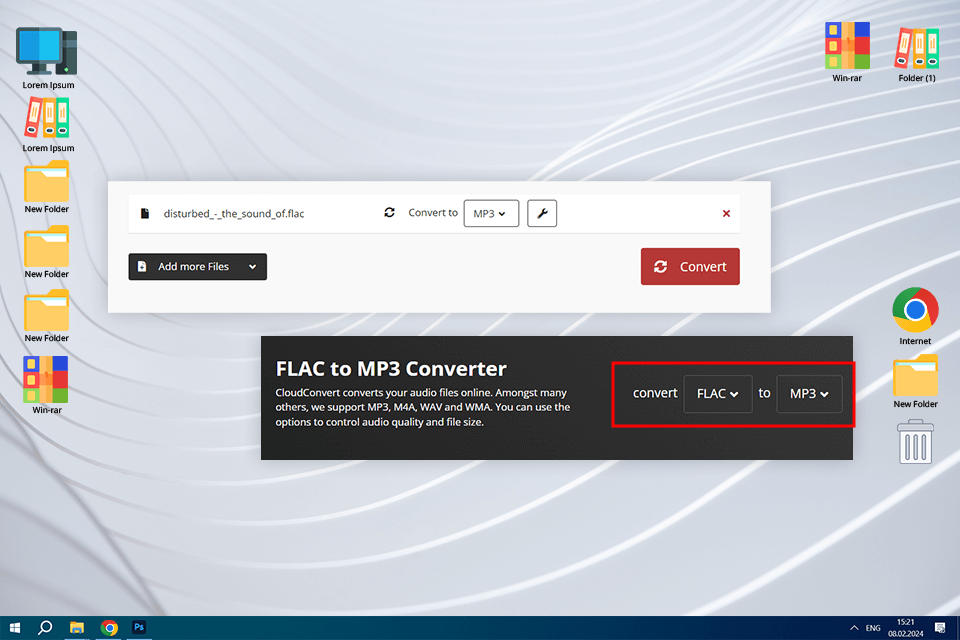960x640 pixels.
Task: Select the third New Folder on left side
Action: click(47, 316)
